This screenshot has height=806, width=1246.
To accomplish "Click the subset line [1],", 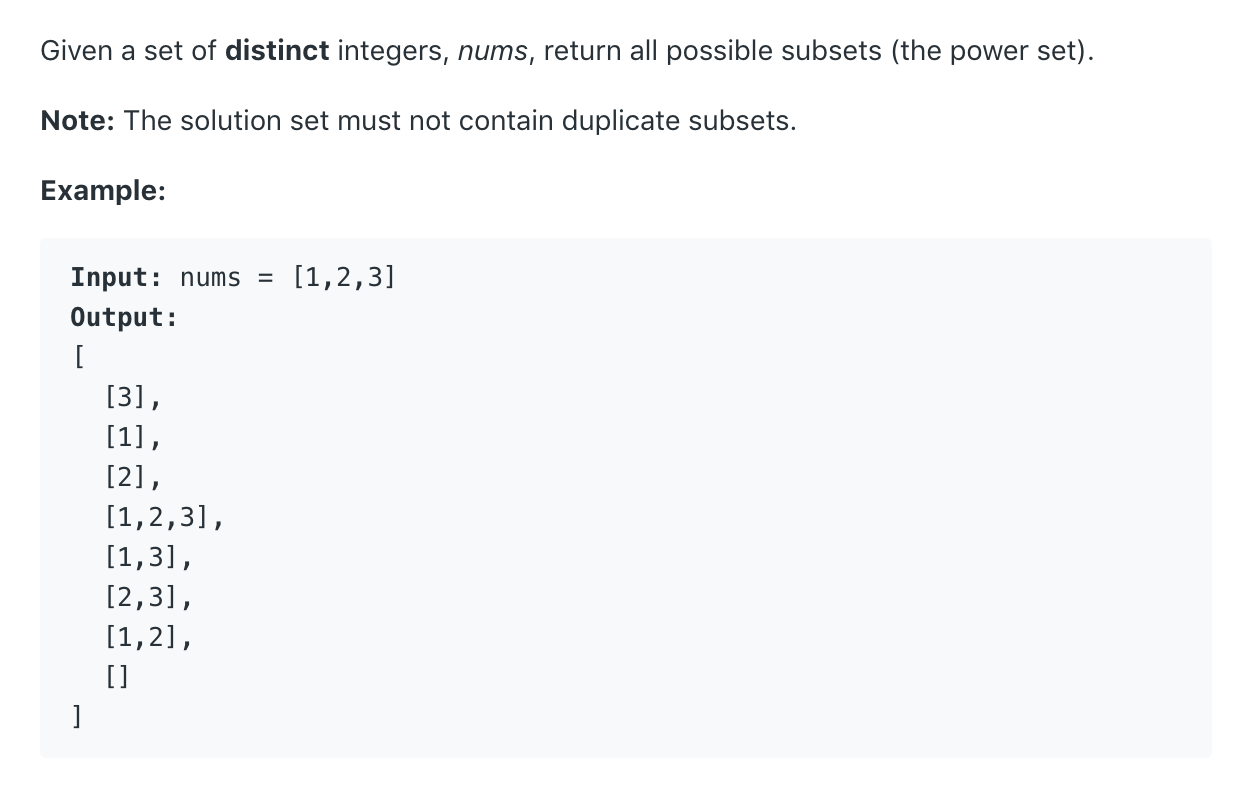I will 132,437.
